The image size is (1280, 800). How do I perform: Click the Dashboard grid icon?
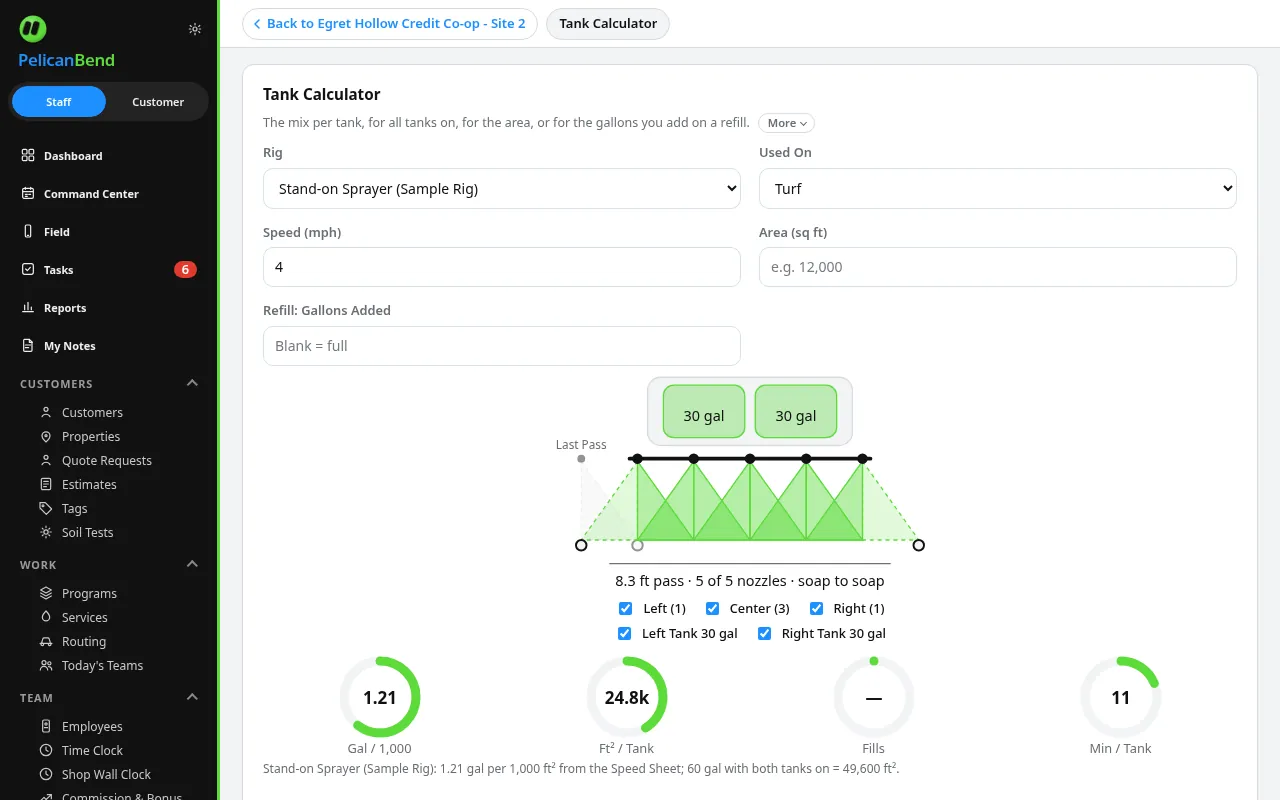coord(28,156)
